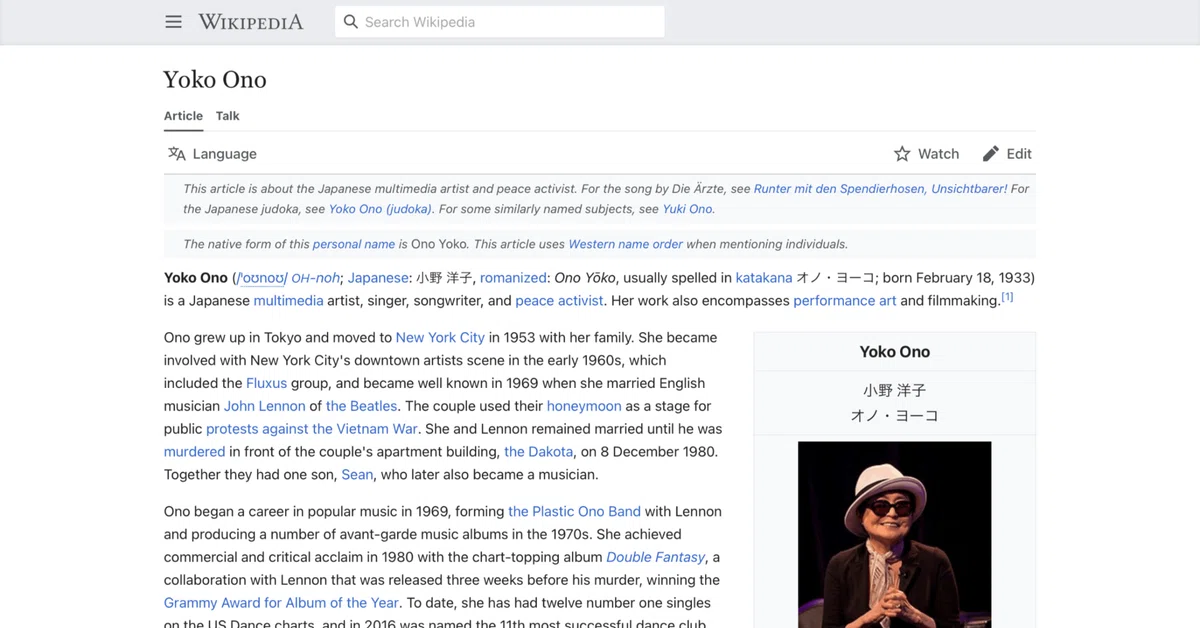This screenshot has height=628, width=1200.
Task: Open the Sean link
Action: tap(357, 475)
